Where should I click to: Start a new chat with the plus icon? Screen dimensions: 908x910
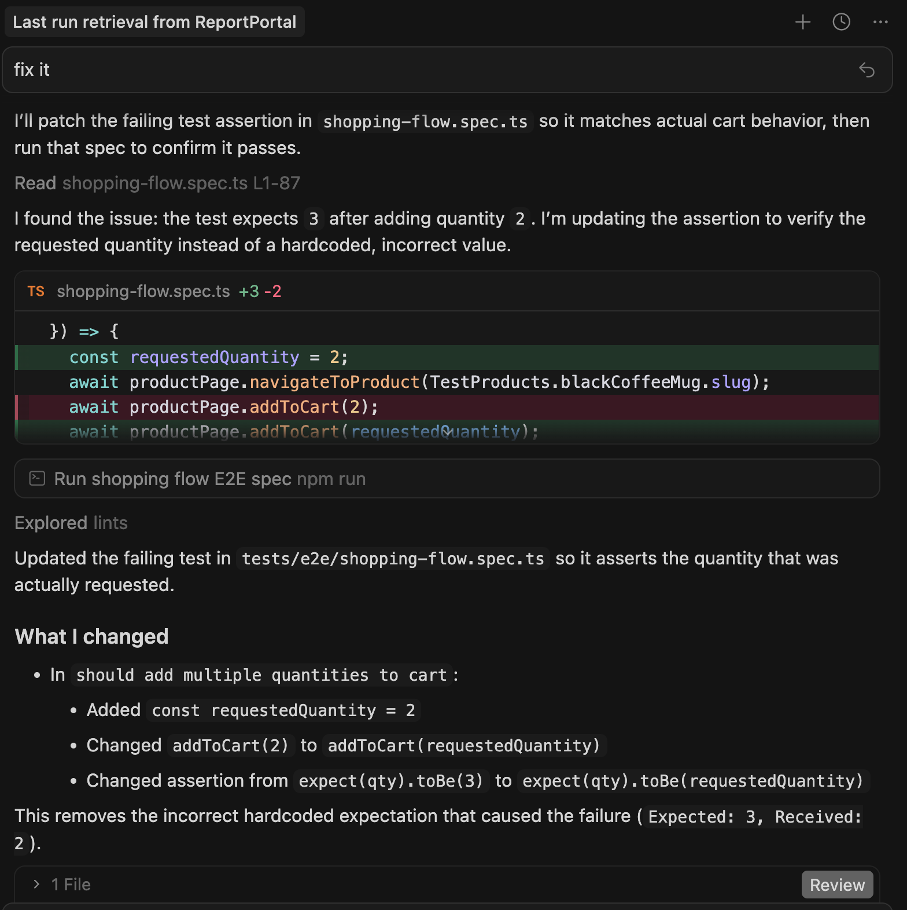[802, 22]
